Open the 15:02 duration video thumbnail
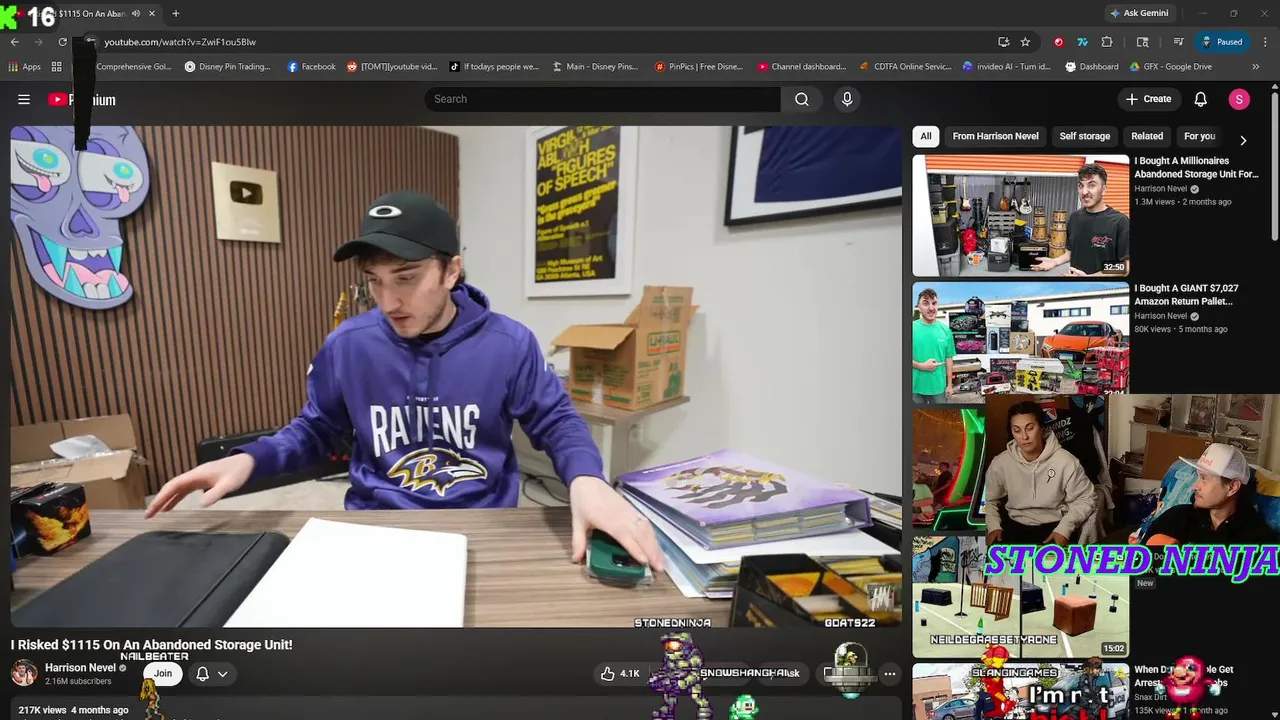Viewport: 1280px width, 720px height. click(1021, 597)
